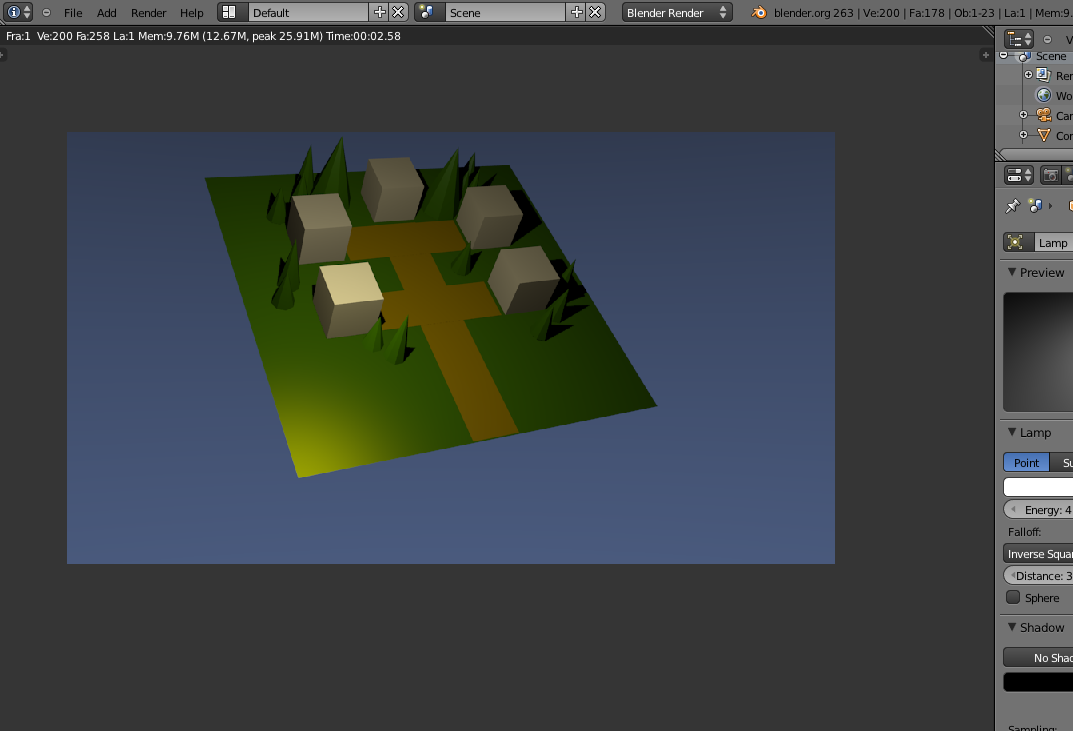Open the Help menu
This screenshot has height=731, width=1073.
(x=192, y=12)
